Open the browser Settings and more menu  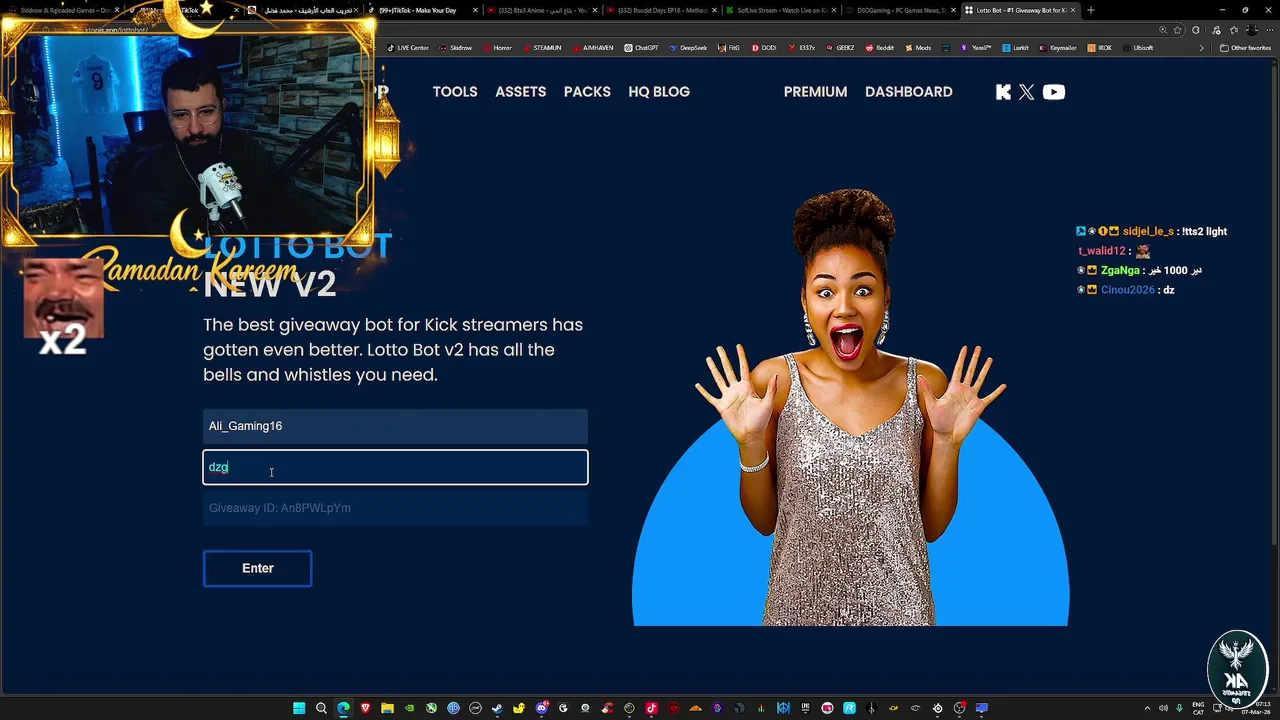(1270, 30)
